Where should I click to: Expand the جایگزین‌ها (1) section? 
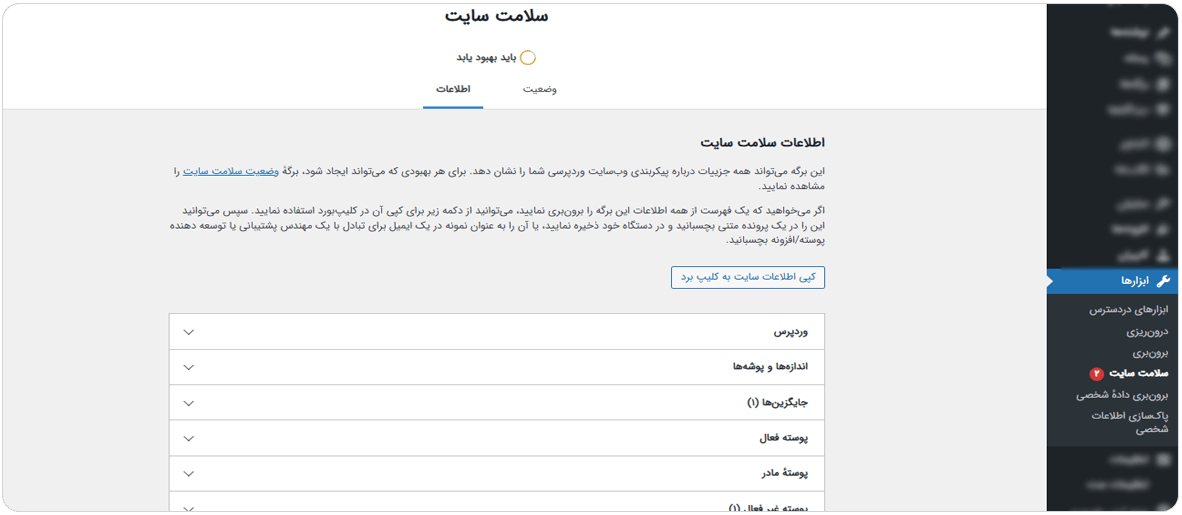[497, 403]
